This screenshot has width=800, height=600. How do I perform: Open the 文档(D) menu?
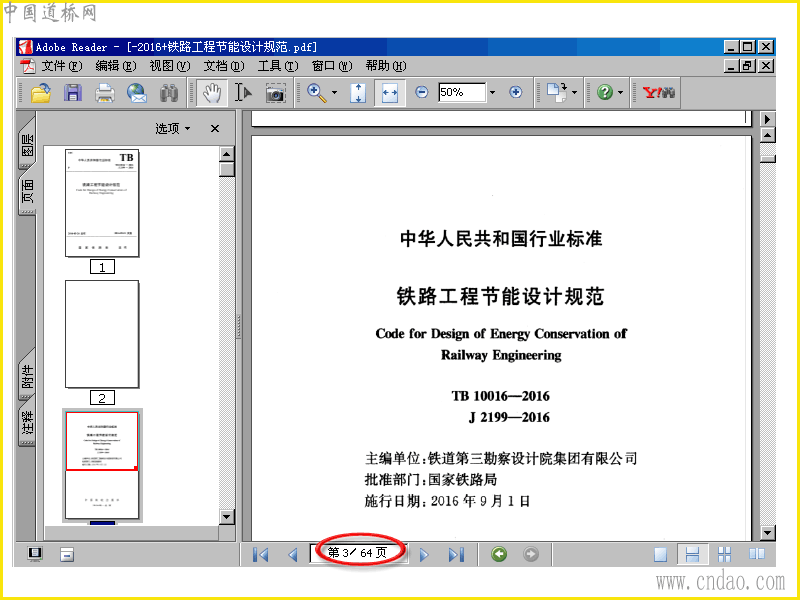[224, 66]
